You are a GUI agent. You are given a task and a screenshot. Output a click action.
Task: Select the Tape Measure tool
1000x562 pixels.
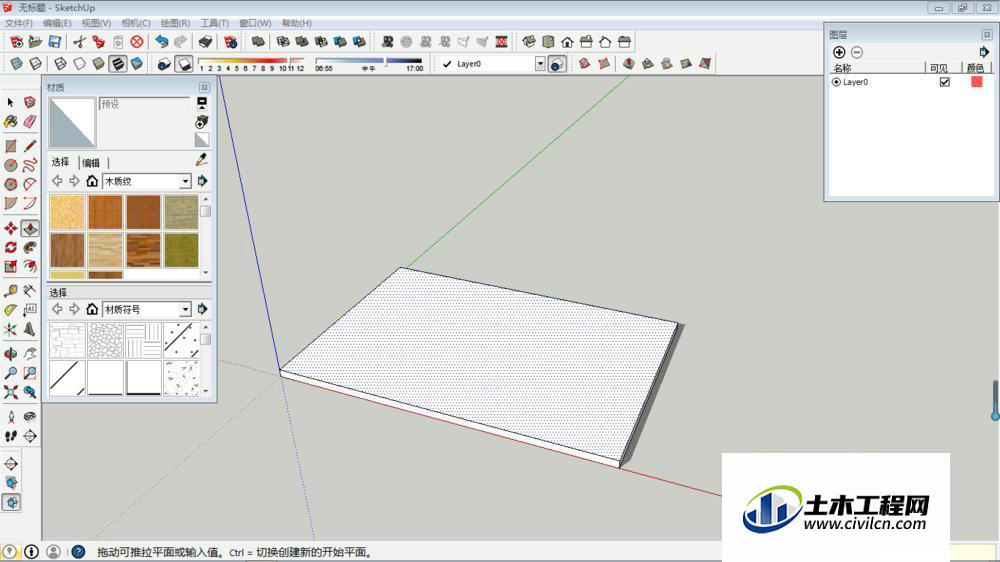10,291
